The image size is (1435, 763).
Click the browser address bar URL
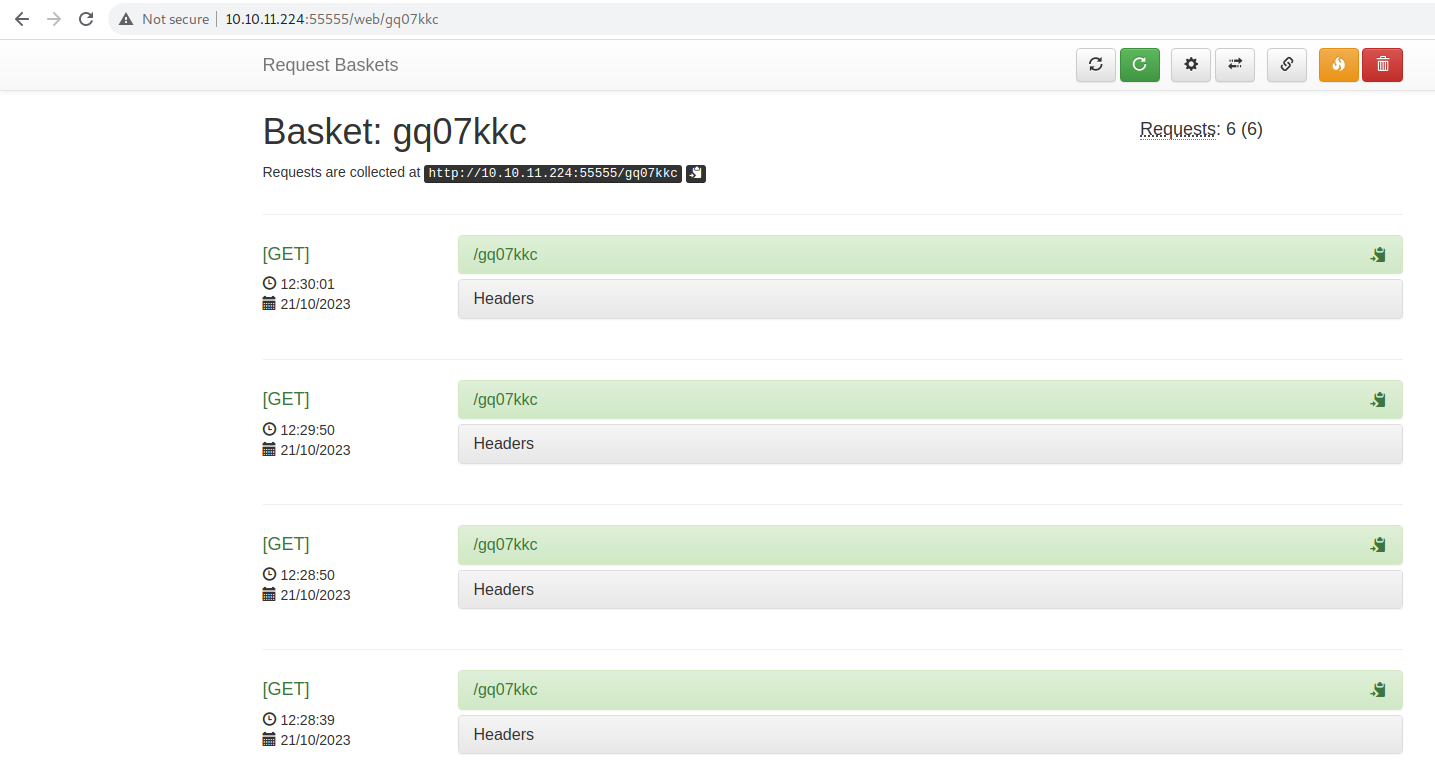(x=332, y=19)
